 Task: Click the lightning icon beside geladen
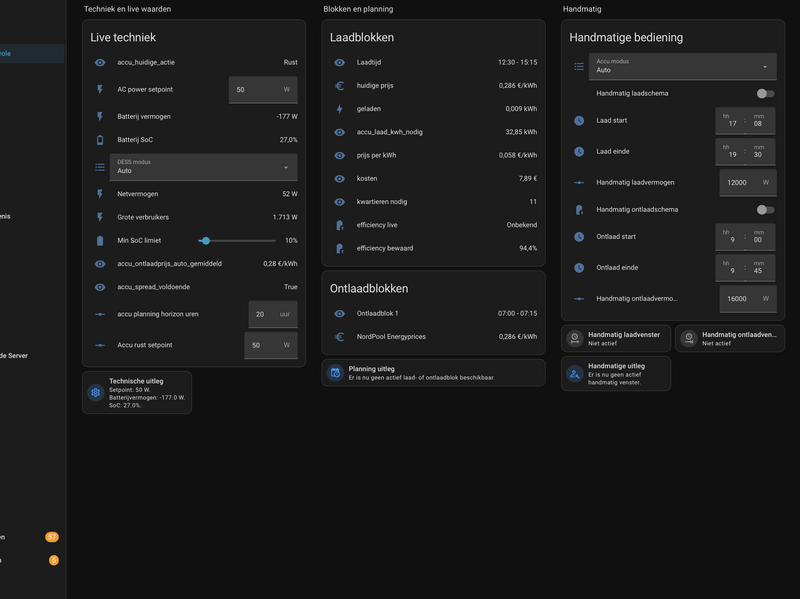(339, 109)
